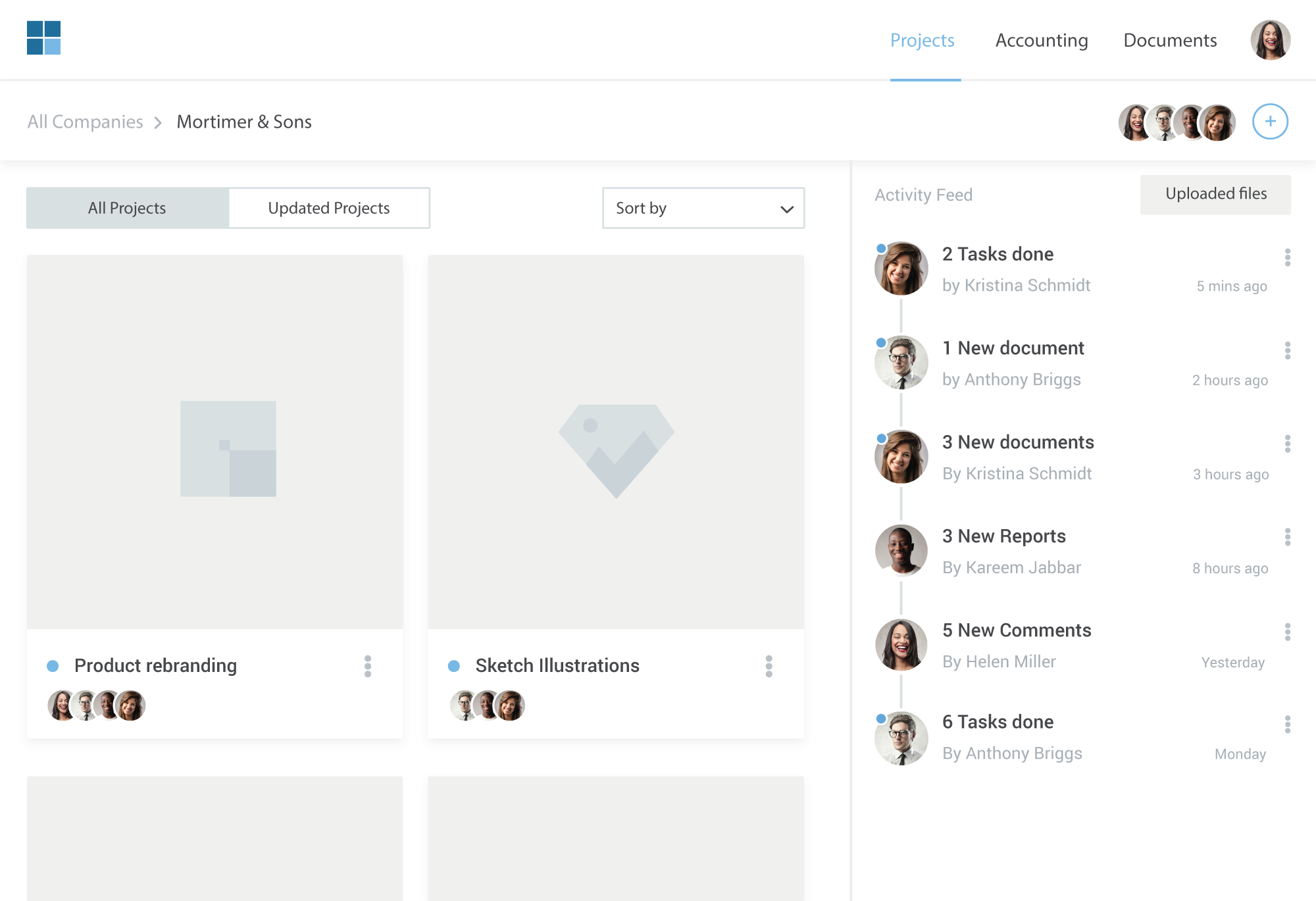Open options menu for Product rebranding
Viewport: 1316px width, 901px height.
(x=368, y=666)
